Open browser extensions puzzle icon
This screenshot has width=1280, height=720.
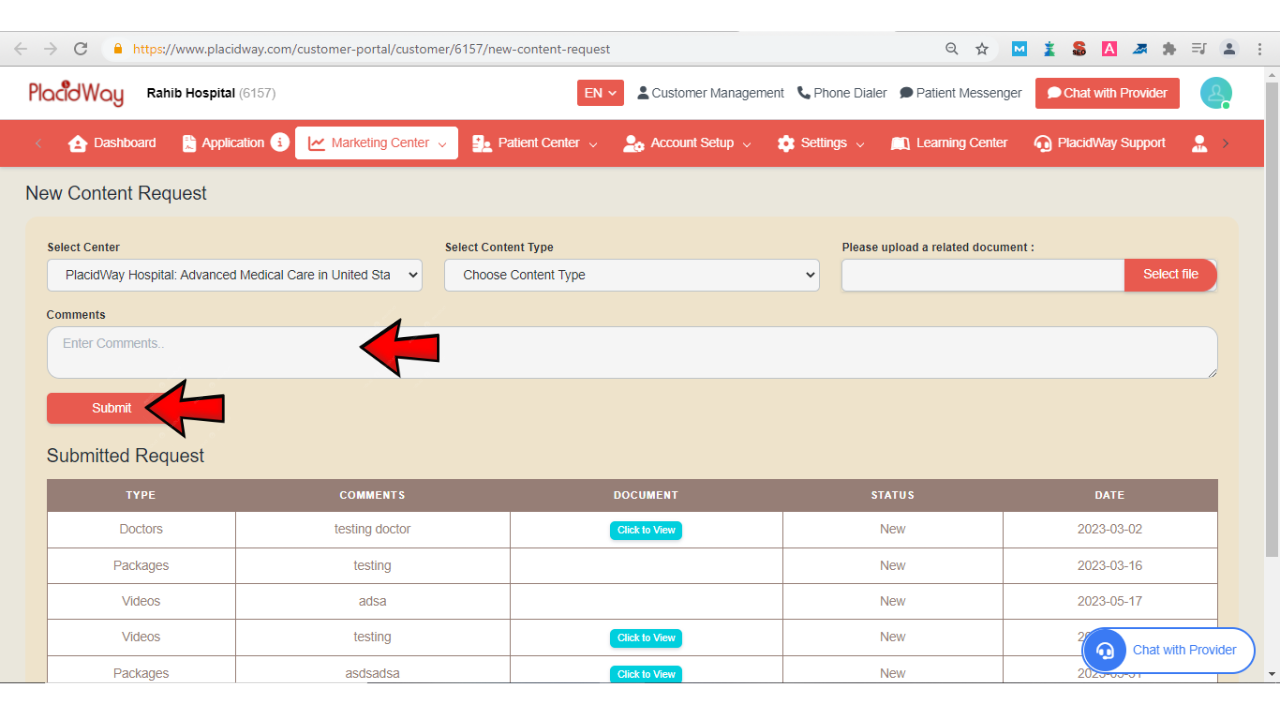[x=1169, y=49]
